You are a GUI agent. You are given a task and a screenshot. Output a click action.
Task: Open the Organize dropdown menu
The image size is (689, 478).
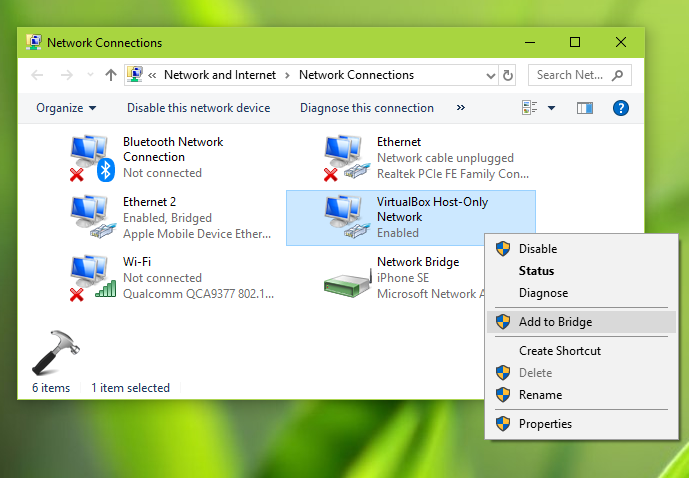pos(66,108)
